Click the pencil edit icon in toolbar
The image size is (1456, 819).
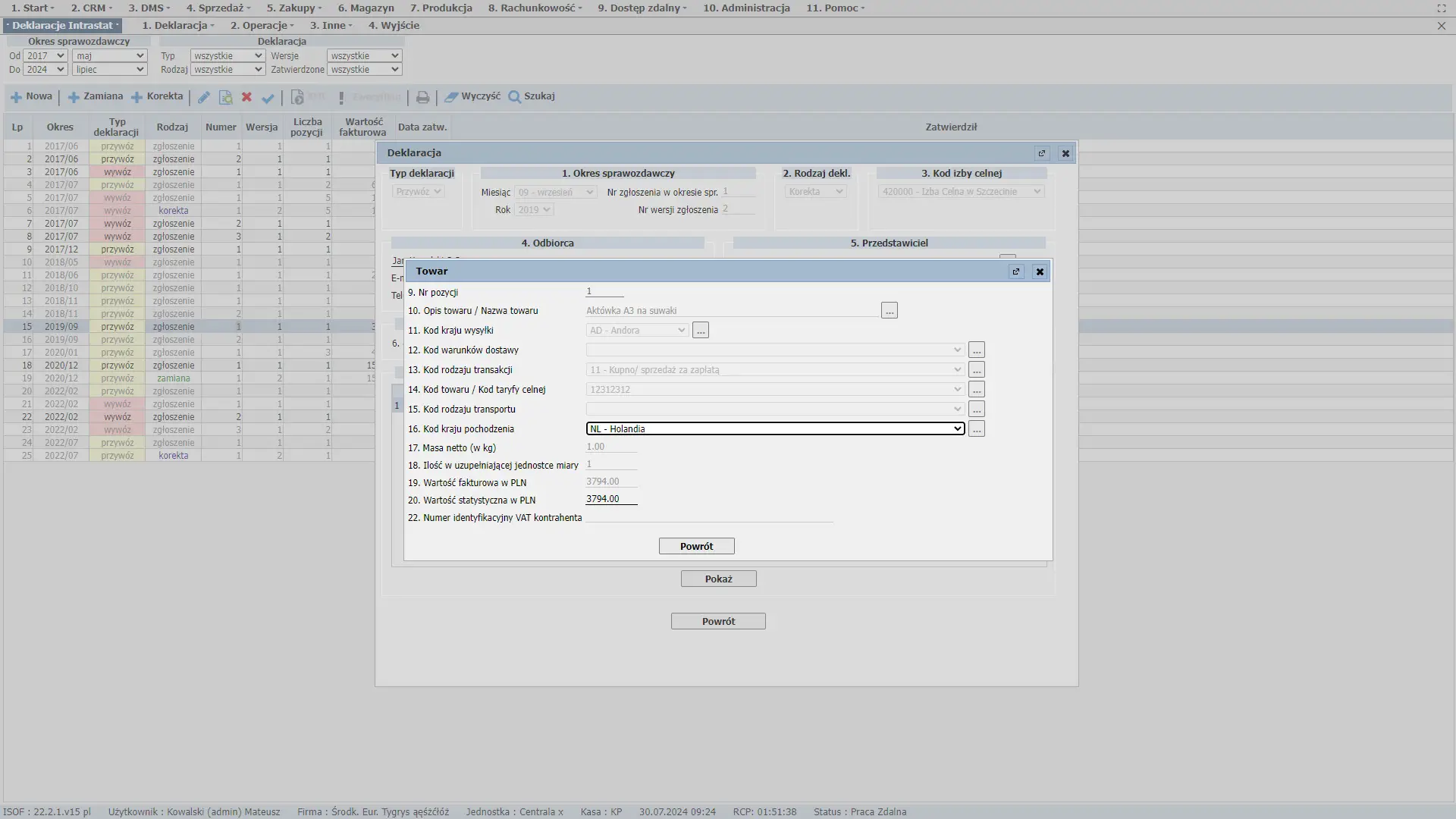[x=203, y=98]
